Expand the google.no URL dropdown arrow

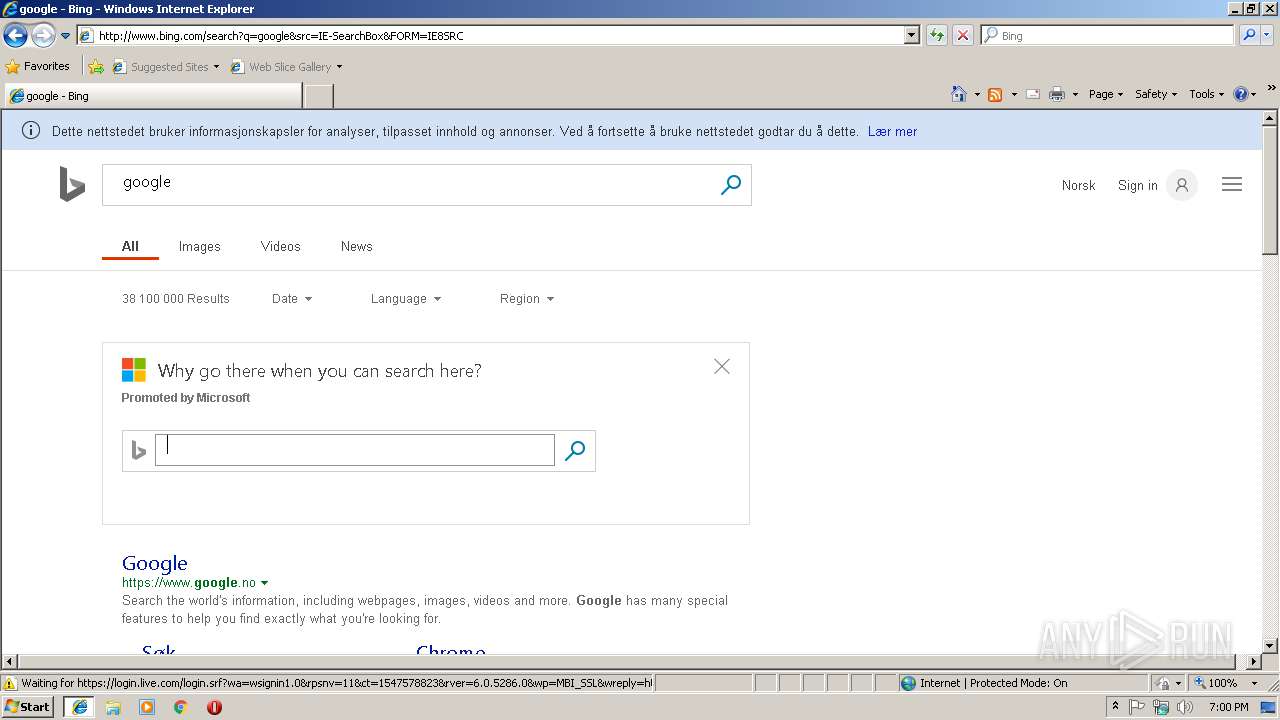click(264, 583)
